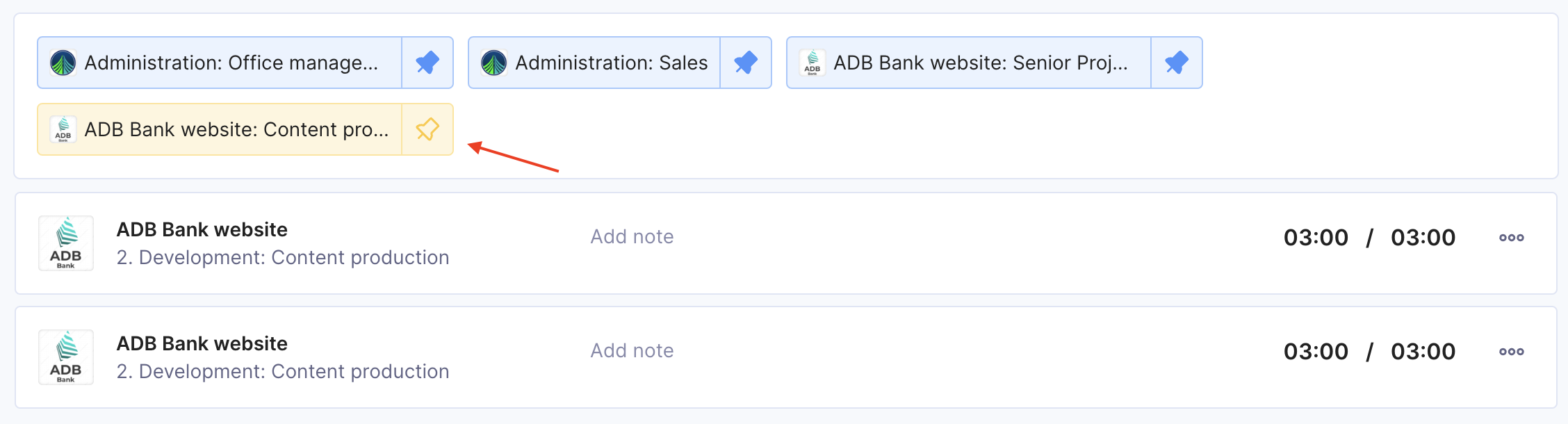This screenshot has width=1568, height=424.
Task: Select ADB Bank website: Senior Proj chip
Action: (969, 63)
